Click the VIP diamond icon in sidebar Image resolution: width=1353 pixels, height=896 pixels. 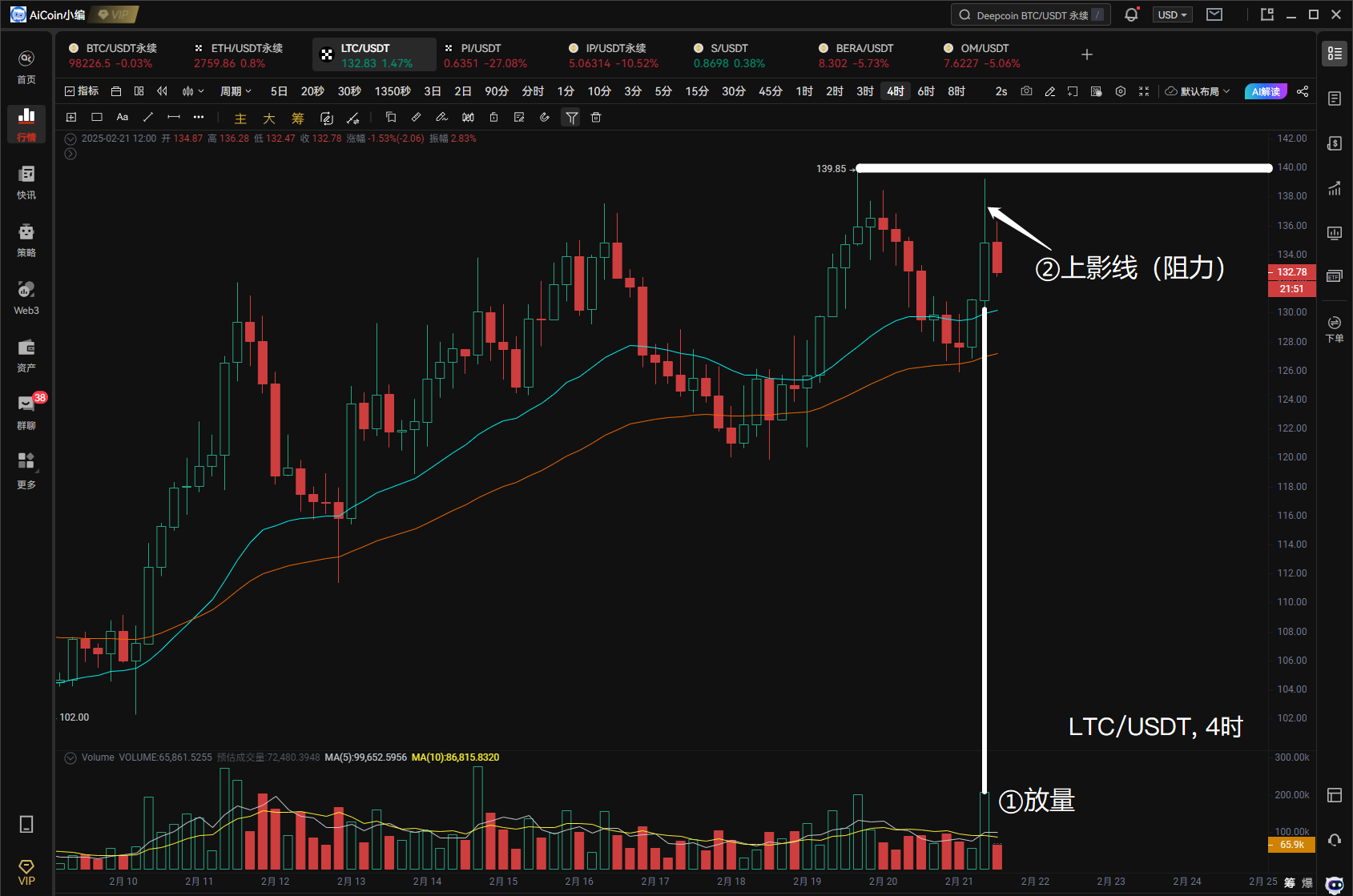coord(26,872)
